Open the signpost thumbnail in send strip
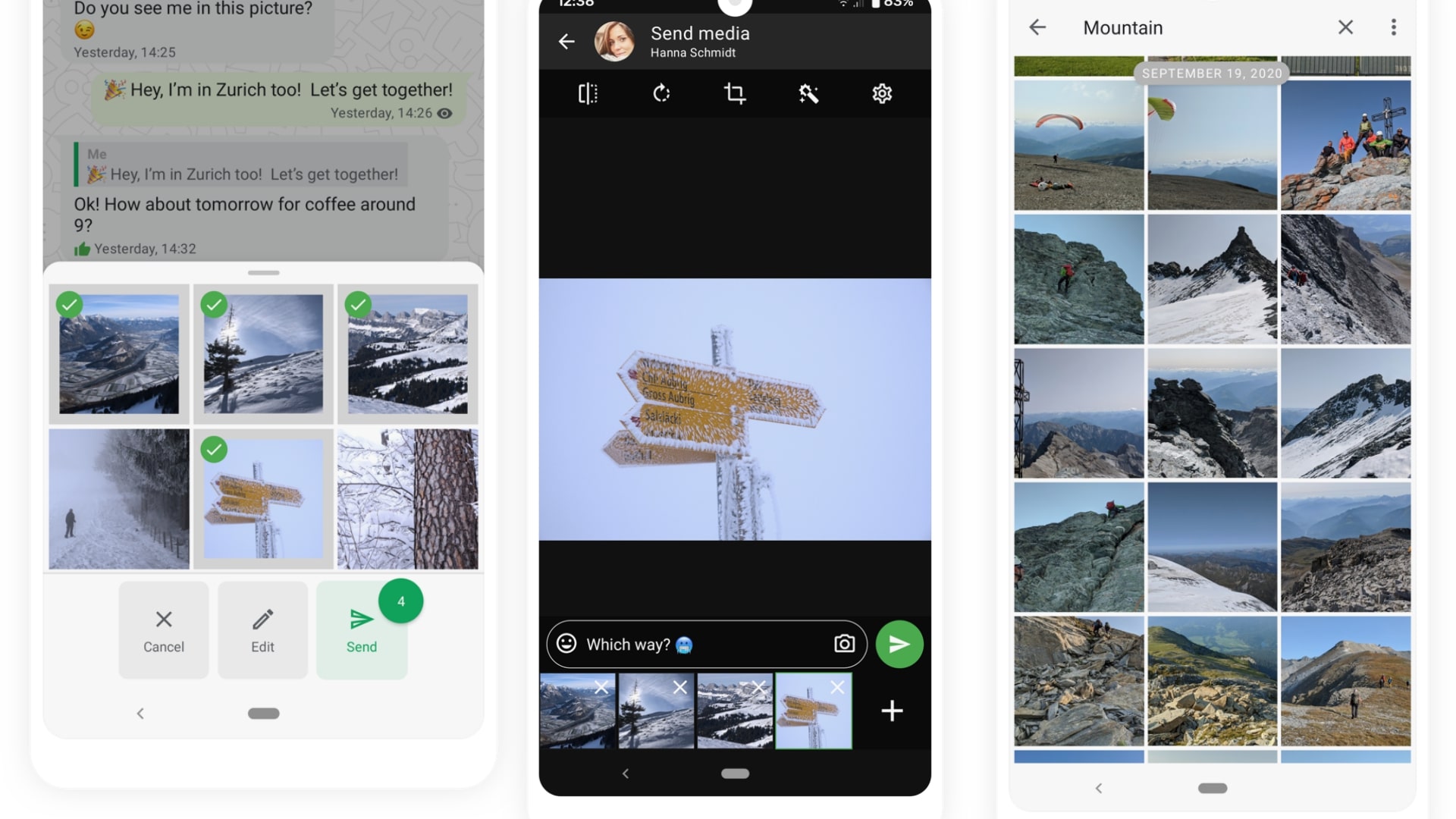 point(814,711)
